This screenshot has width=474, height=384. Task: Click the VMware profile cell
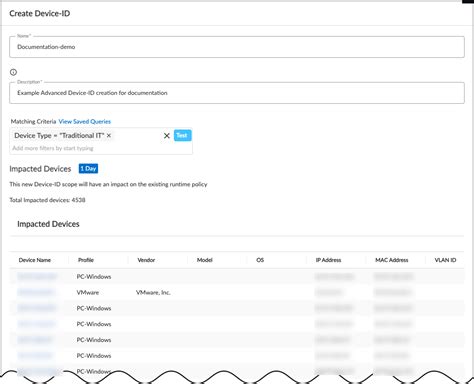[88, 292]
